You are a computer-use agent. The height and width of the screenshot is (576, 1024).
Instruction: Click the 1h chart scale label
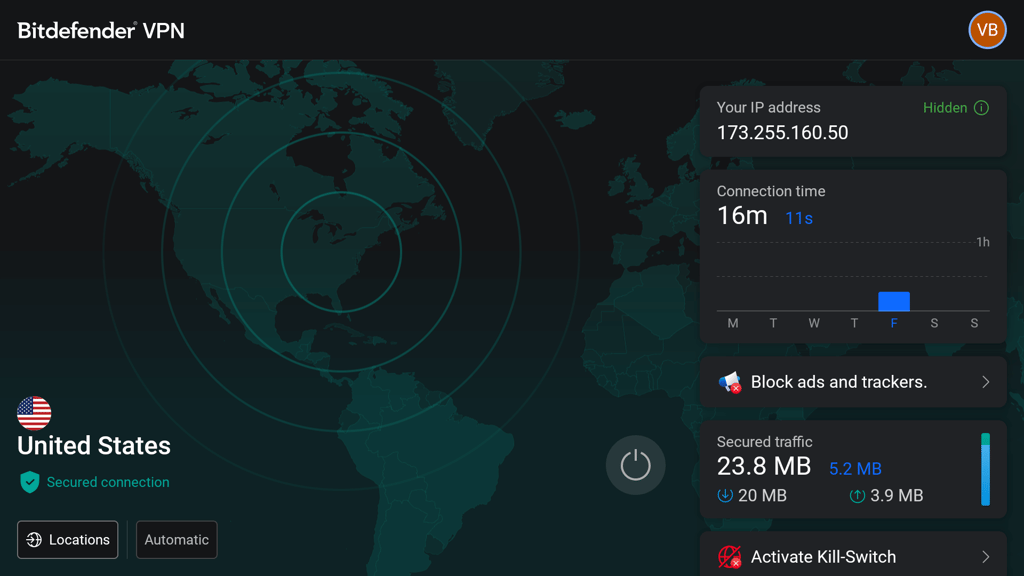[983, 242]
